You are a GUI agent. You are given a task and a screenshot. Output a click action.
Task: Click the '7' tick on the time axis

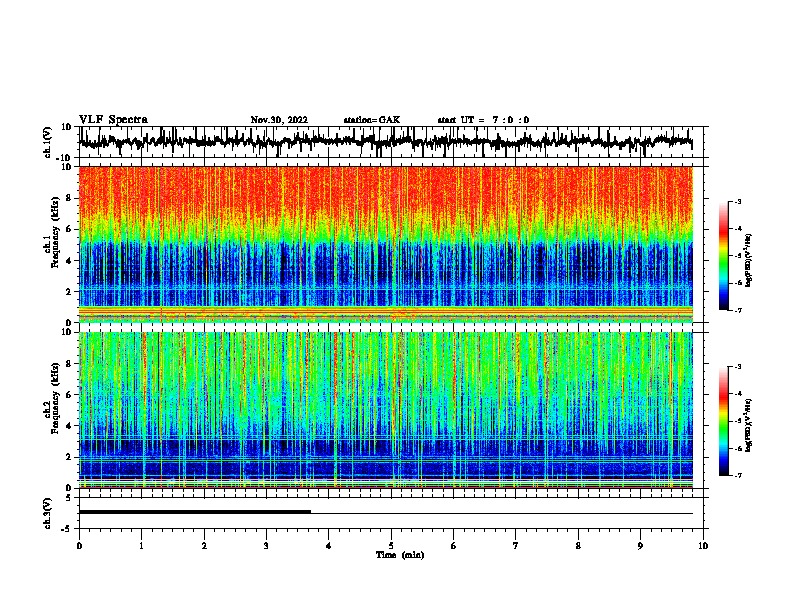coord(516,546)
